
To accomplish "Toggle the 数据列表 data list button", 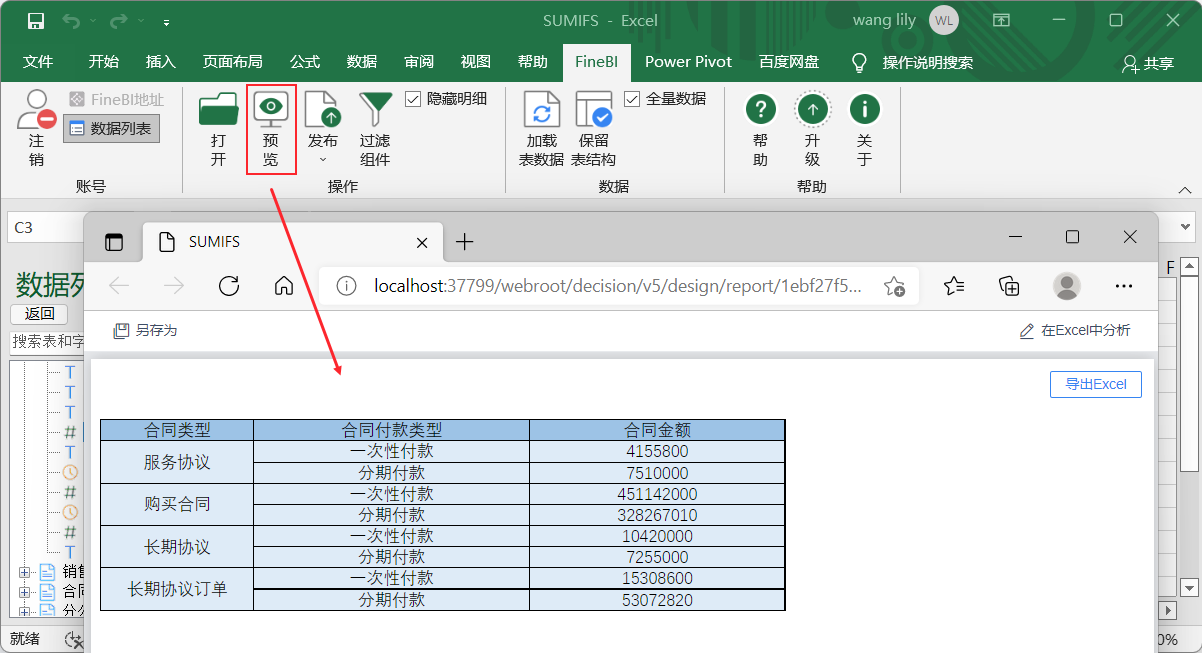I will pos(111,128).
